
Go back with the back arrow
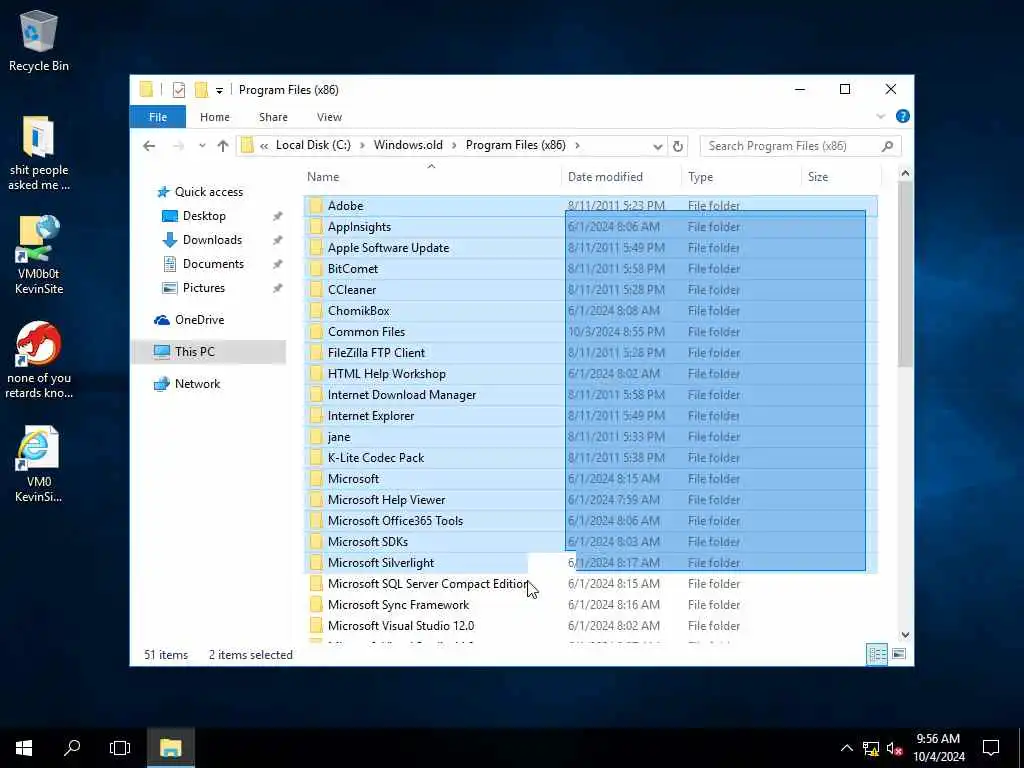(149, 146)
